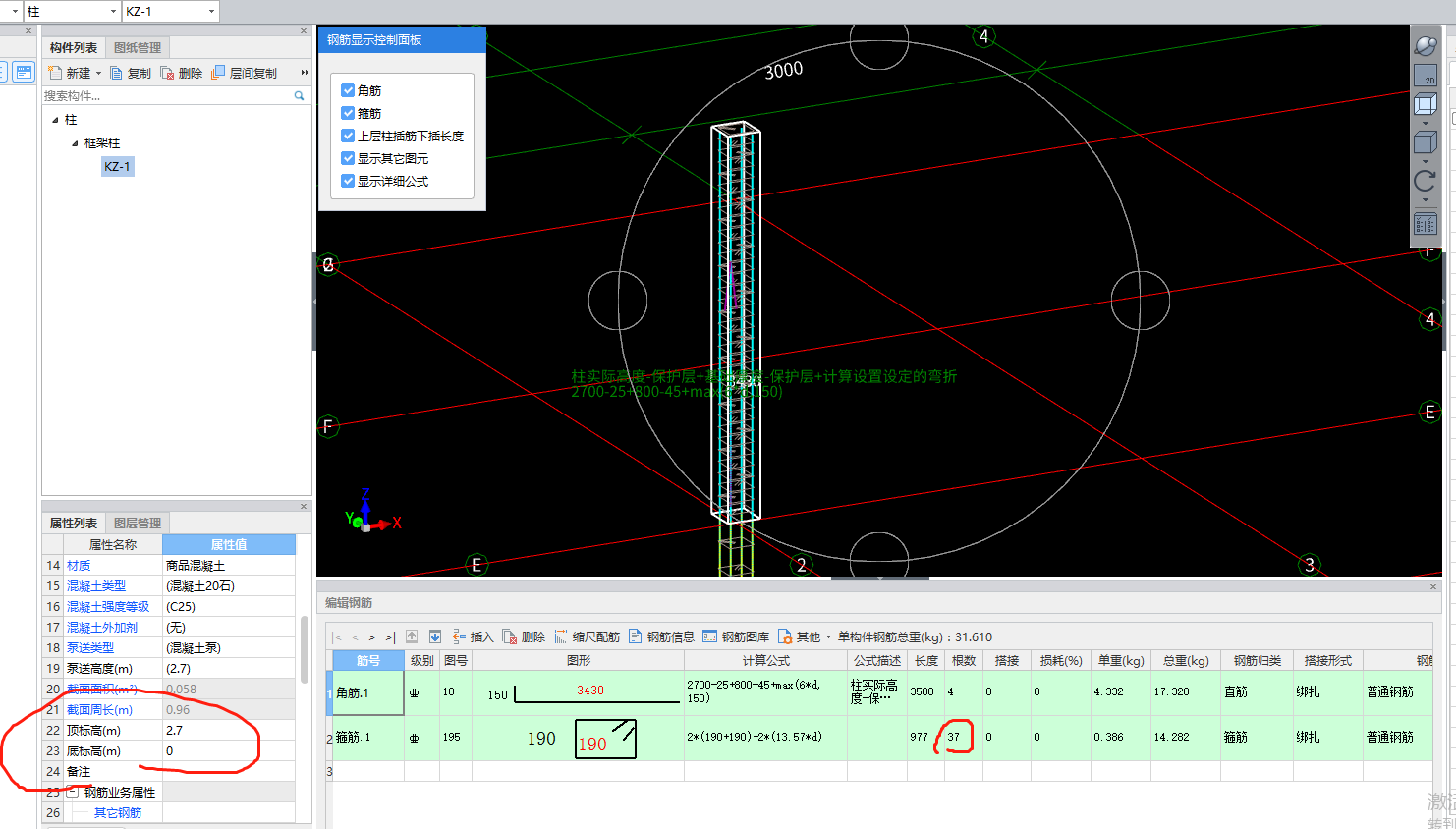Go to previous rebar record arrow

[x=355, y=637]
